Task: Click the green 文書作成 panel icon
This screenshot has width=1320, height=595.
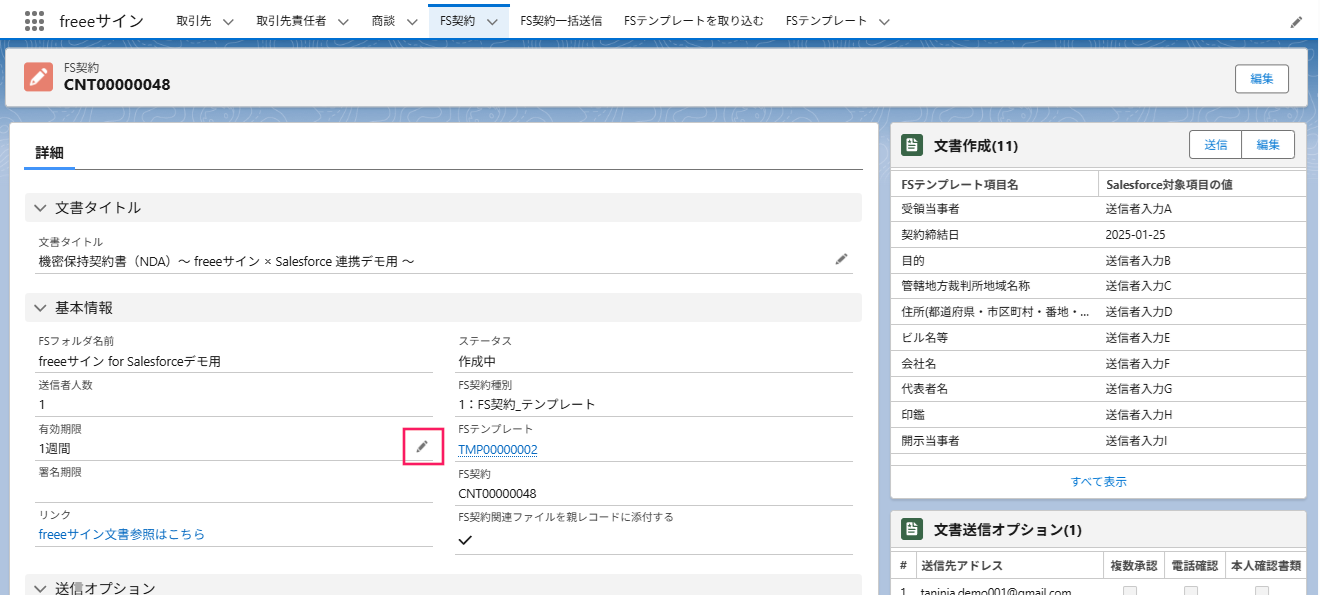Action: [x=911, y=145]
